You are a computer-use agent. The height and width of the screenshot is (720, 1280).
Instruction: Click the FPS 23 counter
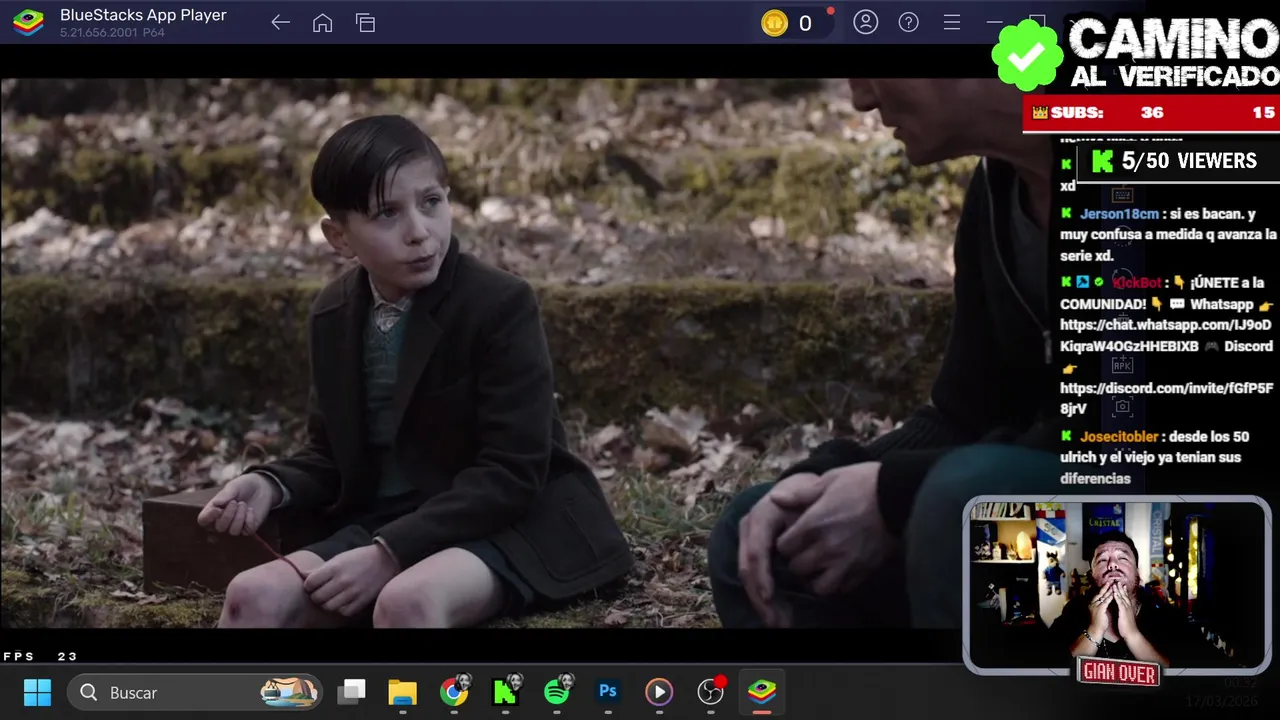tap(40, 656)
